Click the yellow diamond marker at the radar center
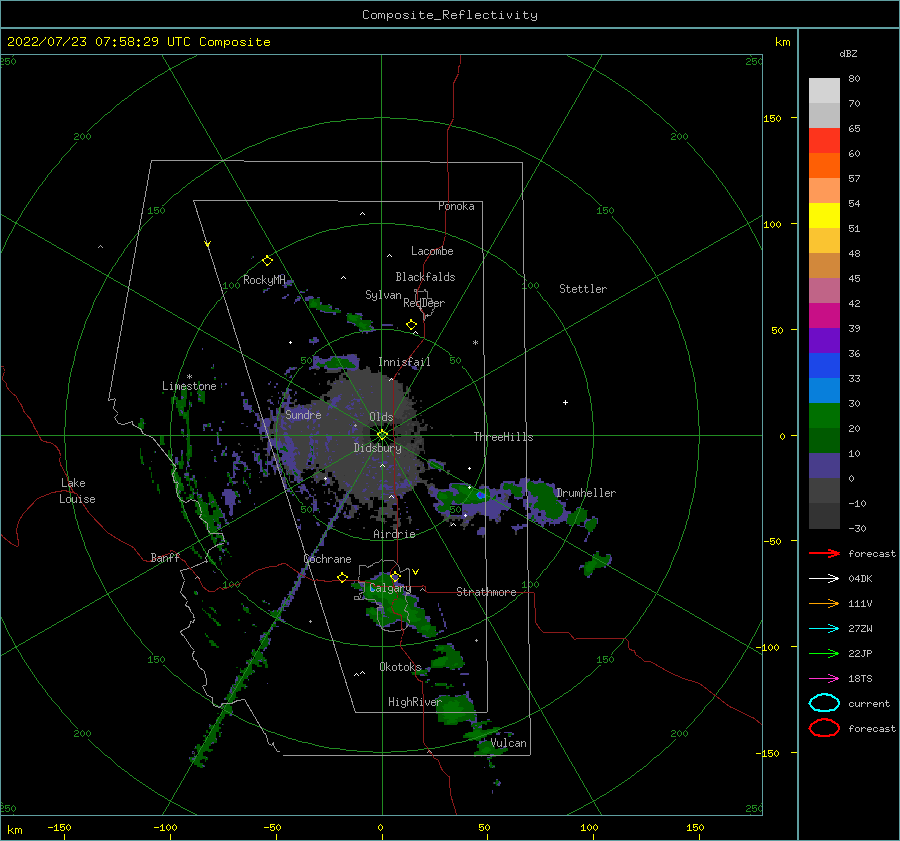The height and width of the screenshot is (841, 900). [x=382, y=435]
